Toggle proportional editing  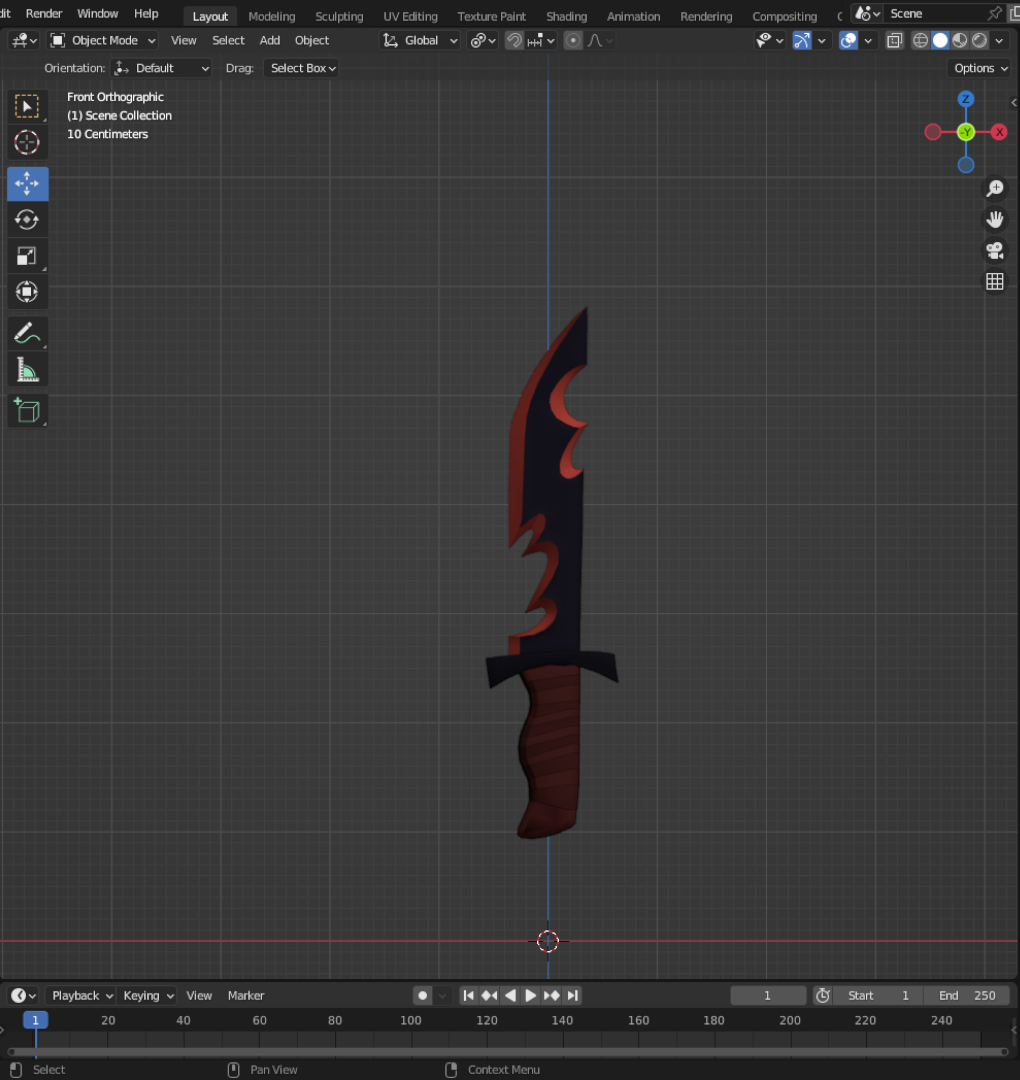tap(572, 41)
